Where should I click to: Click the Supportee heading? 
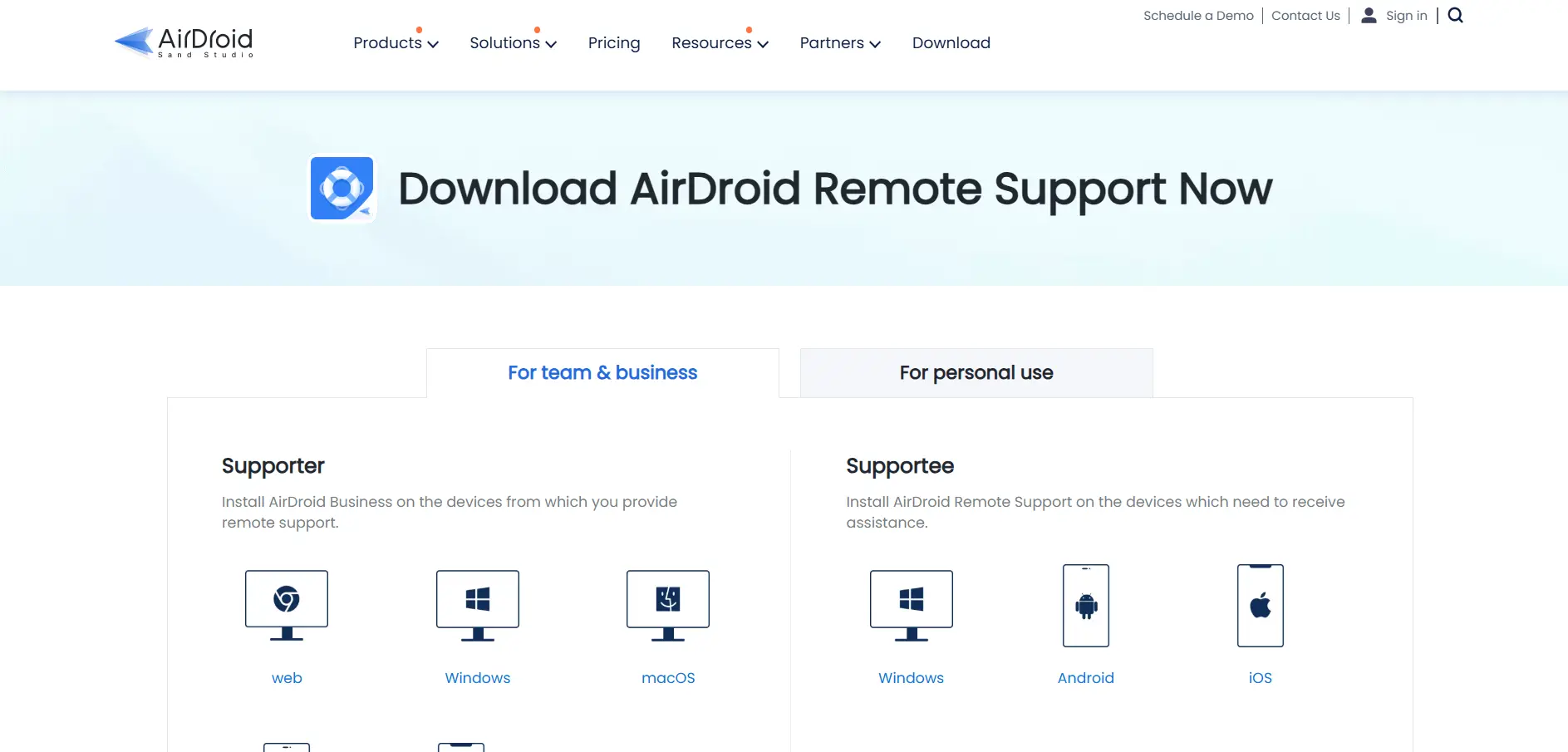(x=900, y=466)
